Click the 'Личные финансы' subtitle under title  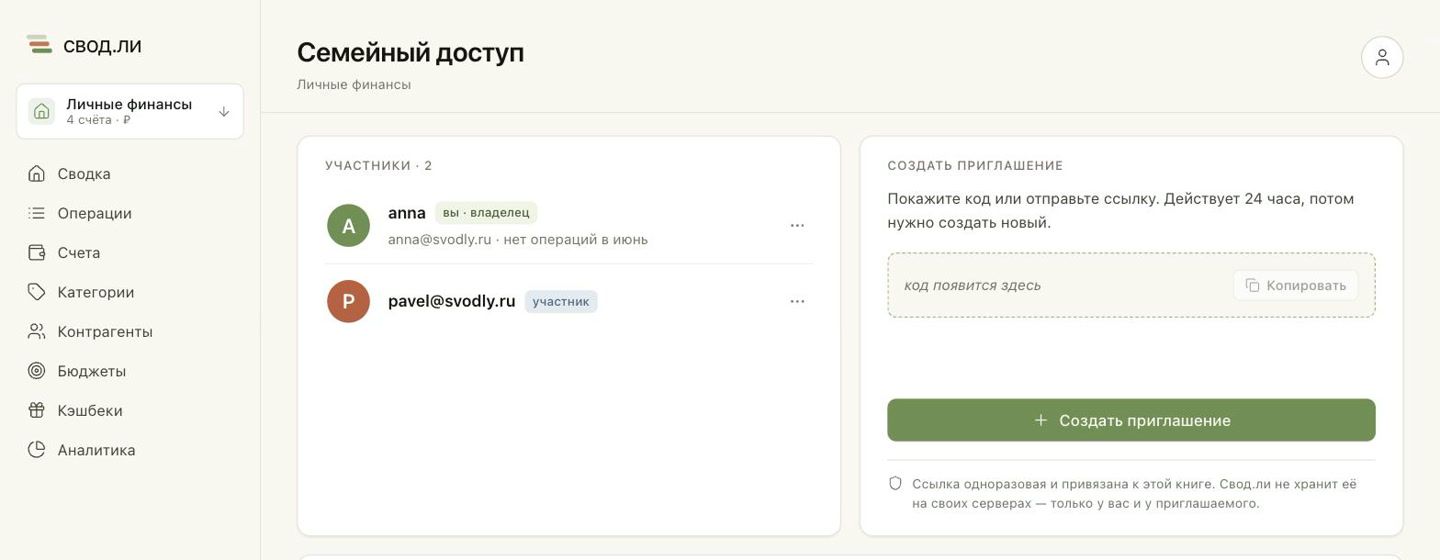[354, 85]
